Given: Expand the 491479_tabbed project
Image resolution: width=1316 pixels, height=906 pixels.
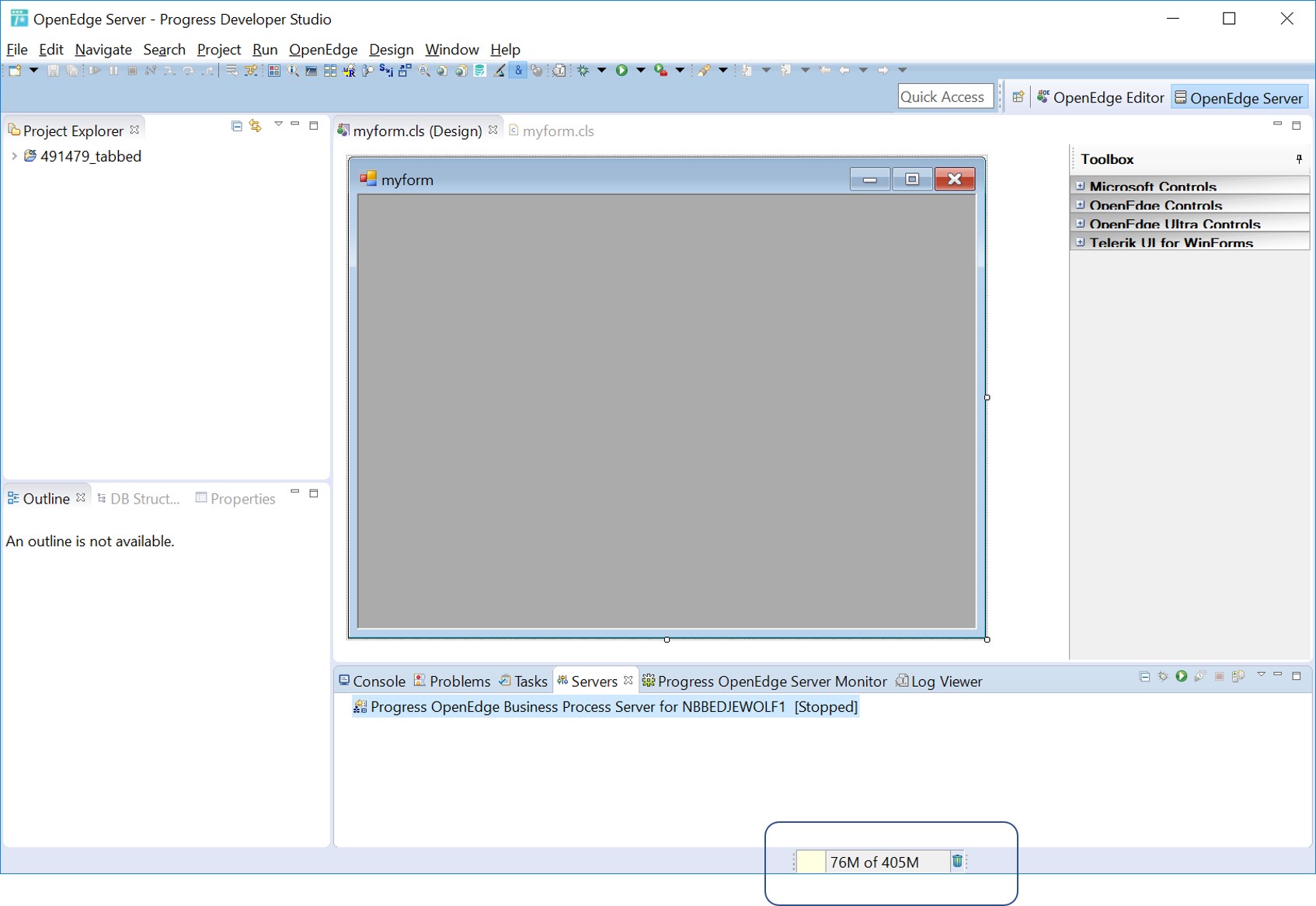Looking at the screenshot, I should point(14,155).
